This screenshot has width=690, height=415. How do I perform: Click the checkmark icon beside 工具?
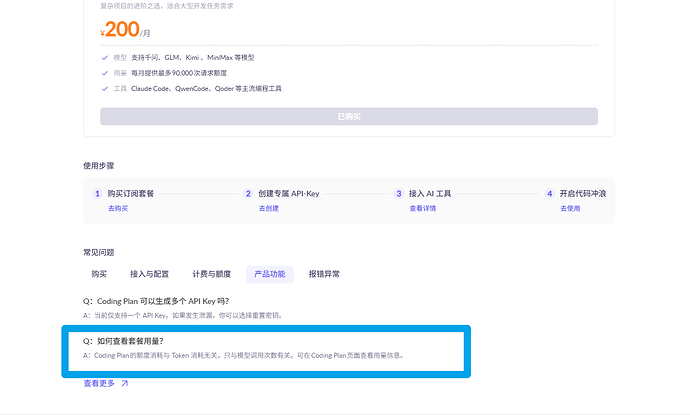click(x=105, y=88)
